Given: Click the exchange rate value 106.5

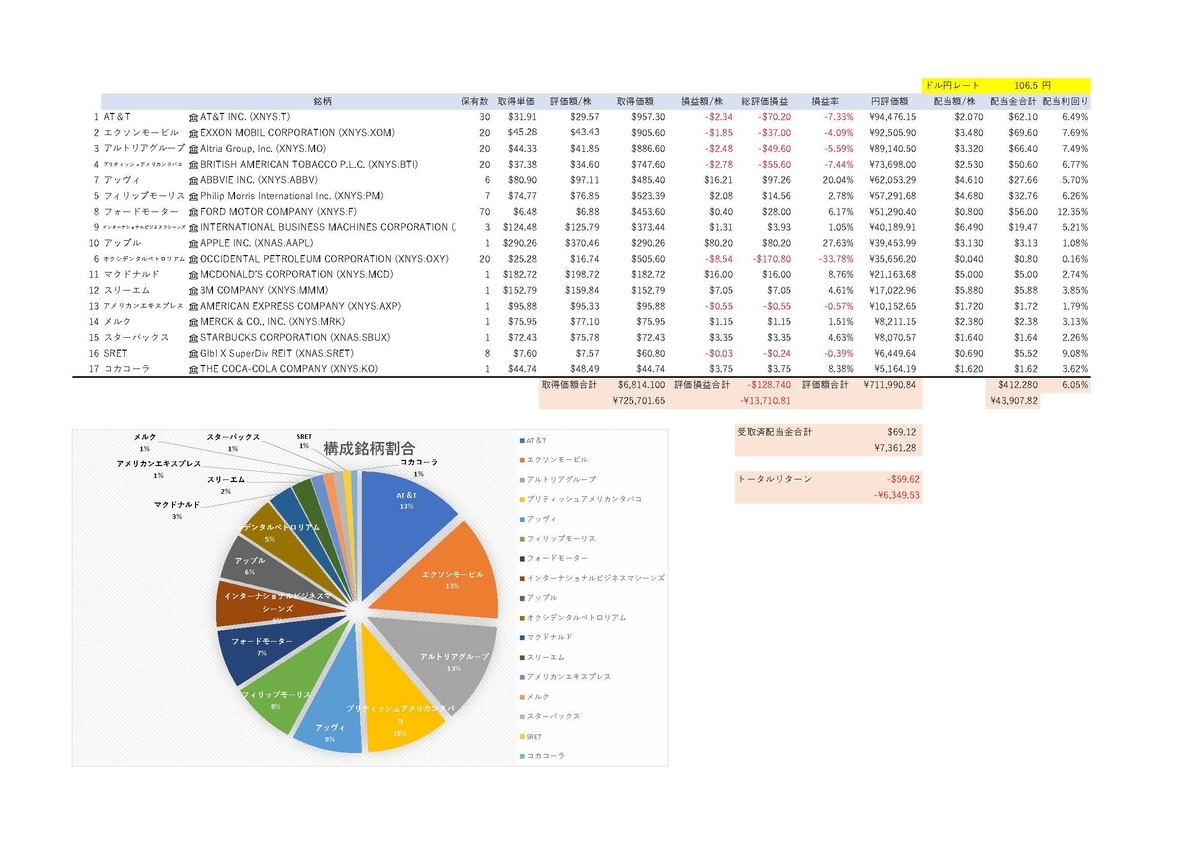Looking at the screenshot, I should pos(1027,86).
